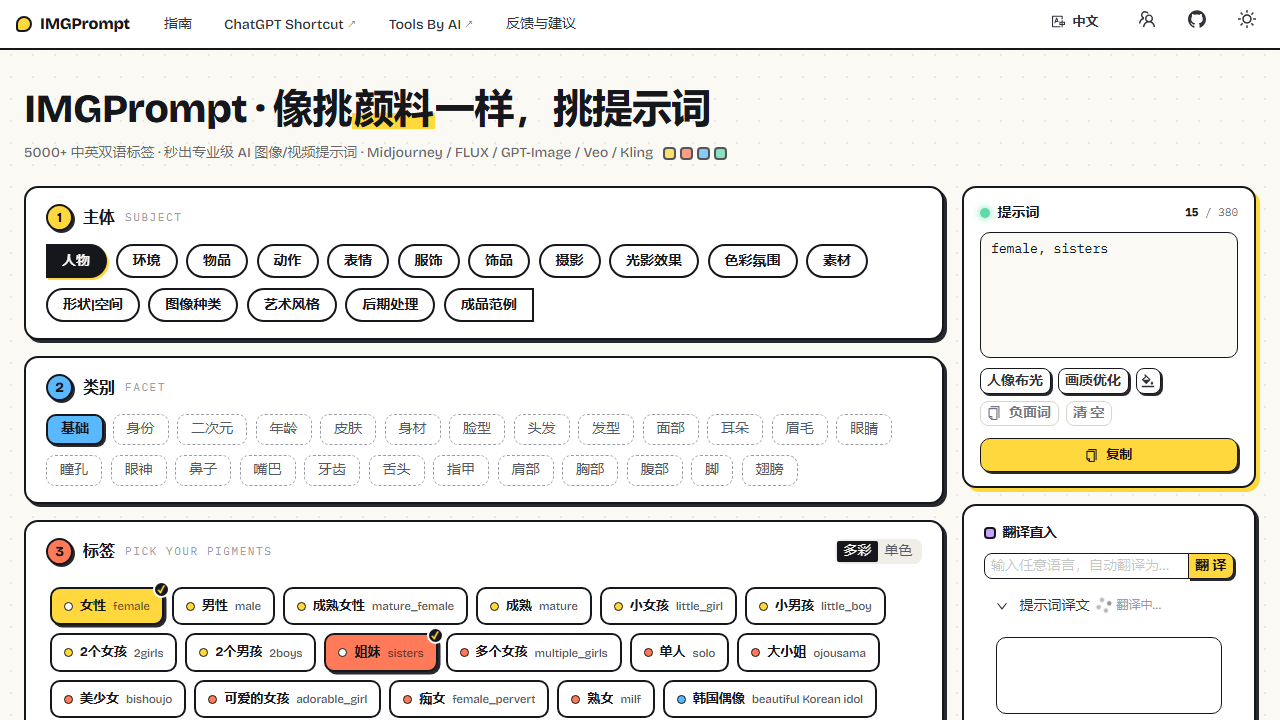Switch tag colors to 单色 mode
The height and width of the screenshot is (720, 1280).
[899, 551]
